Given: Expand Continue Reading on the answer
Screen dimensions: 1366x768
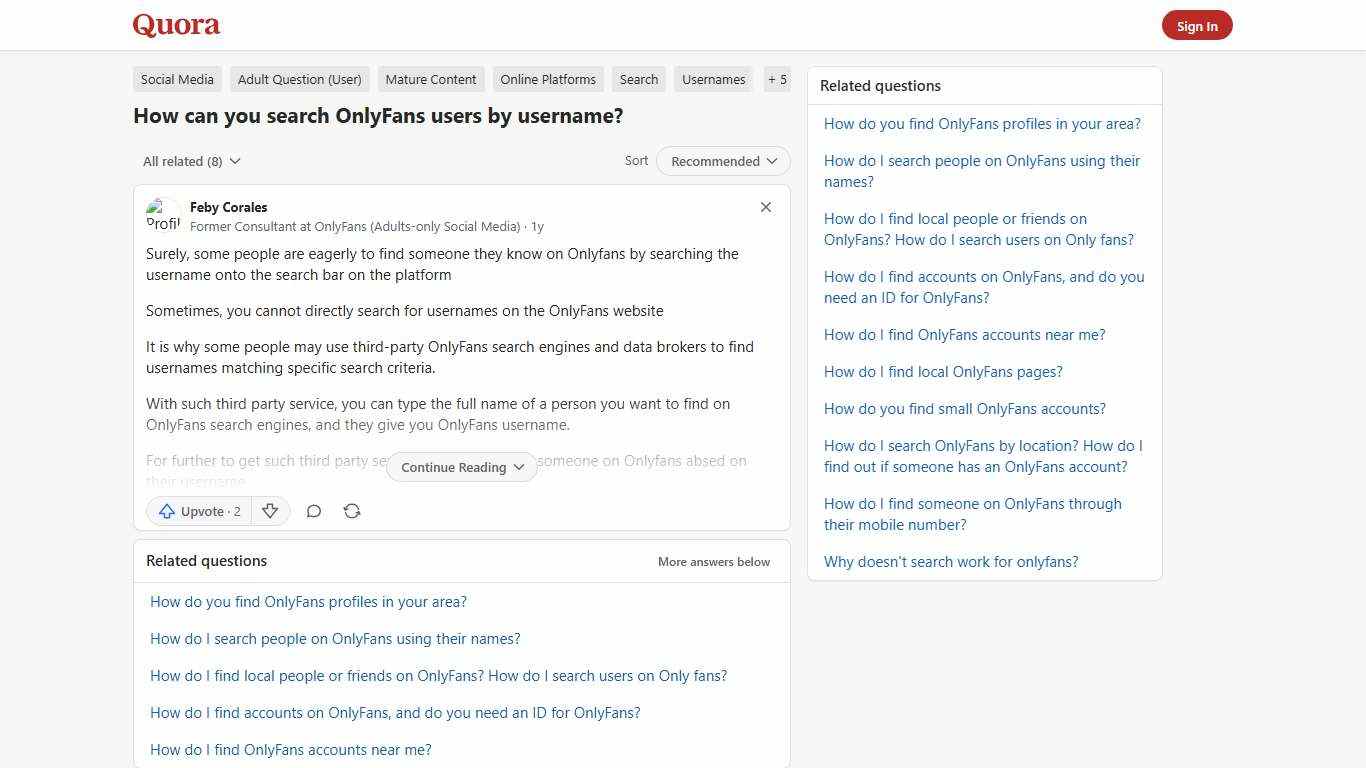Looking at the screenshot, I should coord(460,467).
